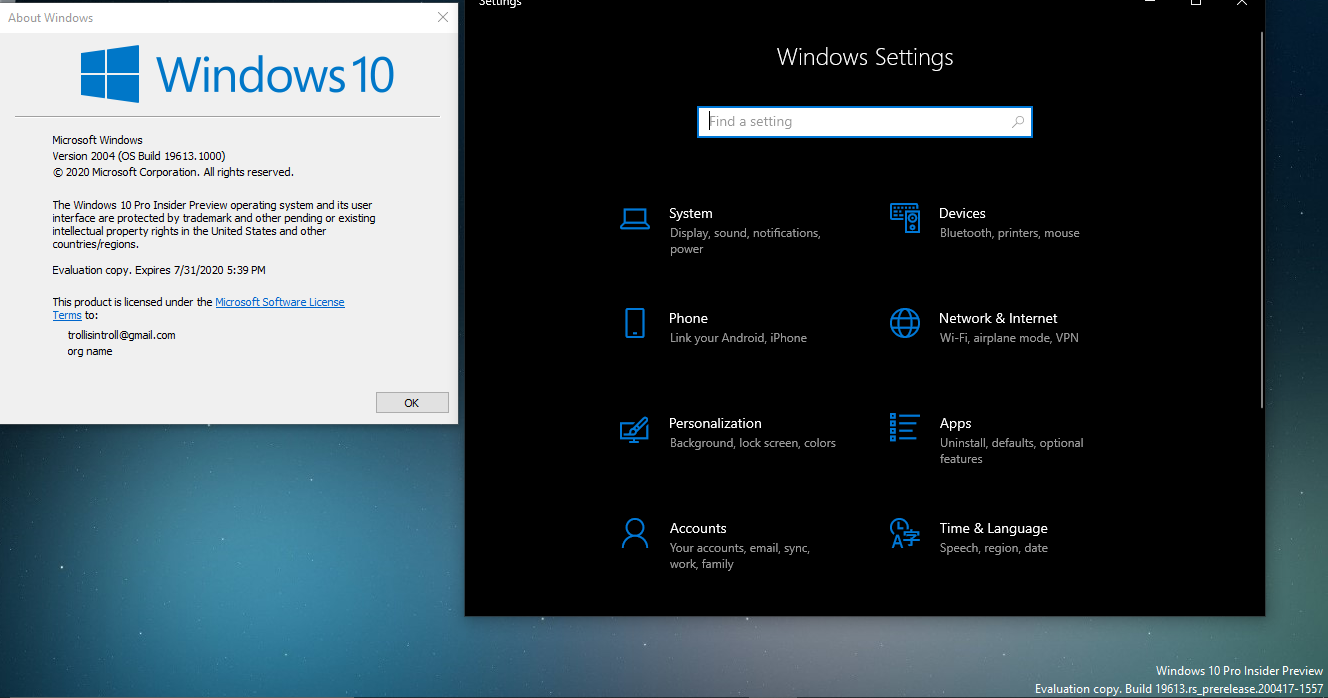
Task: Click the 'trollisintroll@gmail.com' licensee line
Action: pos(121,335)
